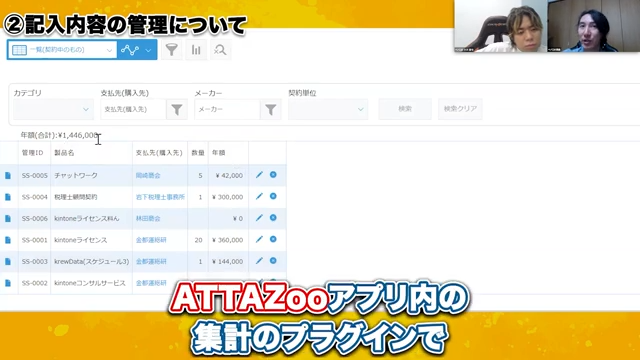Edit the SS-0001 kintoneライセンス row pencil icon

tap(259, 239)
